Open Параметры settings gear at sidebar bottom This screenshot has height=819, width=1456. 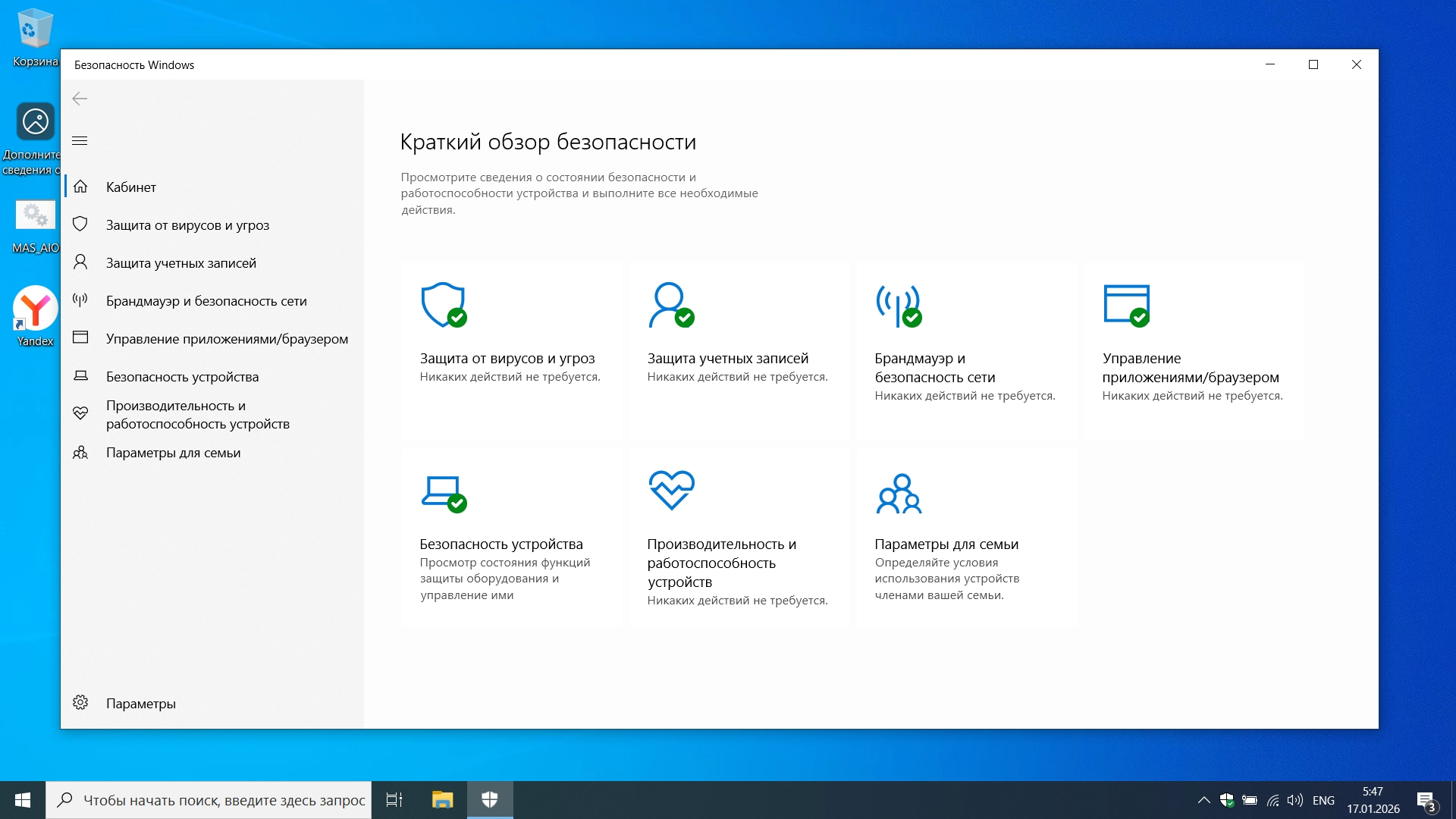pos(140,704)
